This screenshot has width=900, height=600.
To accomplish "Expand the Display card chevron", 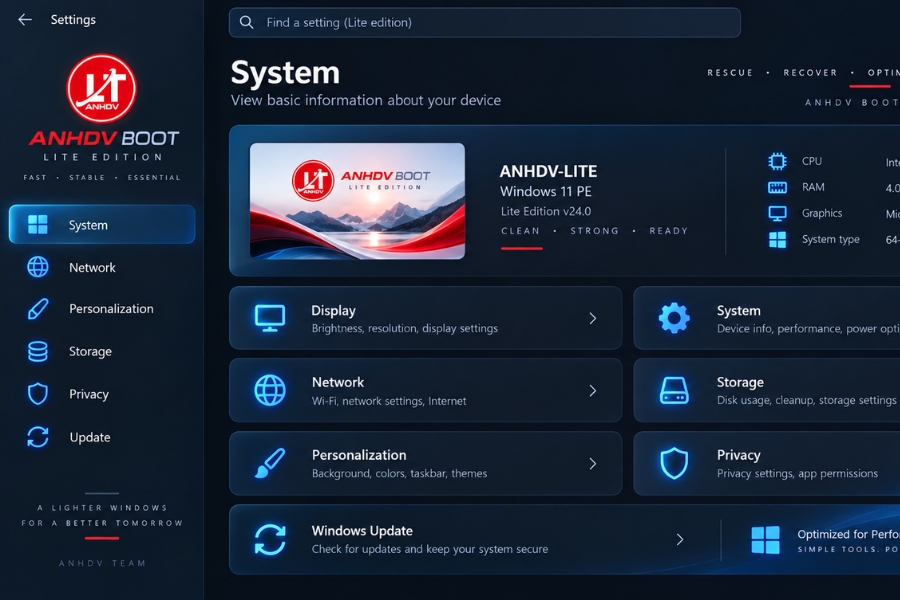I will (x=593, y=318).
